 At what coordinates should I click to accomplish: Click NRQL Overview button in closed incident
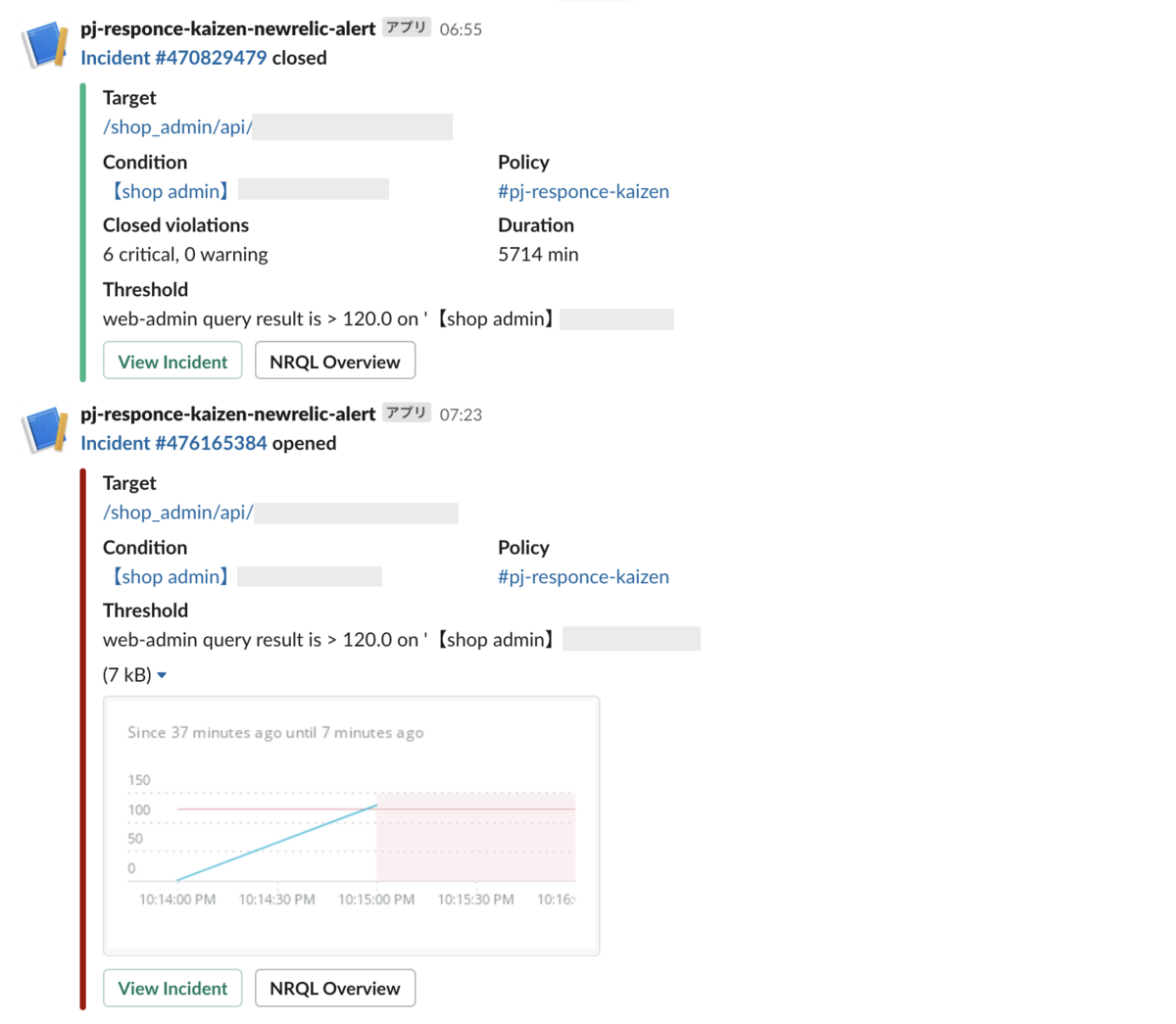(x=335, y=362)
